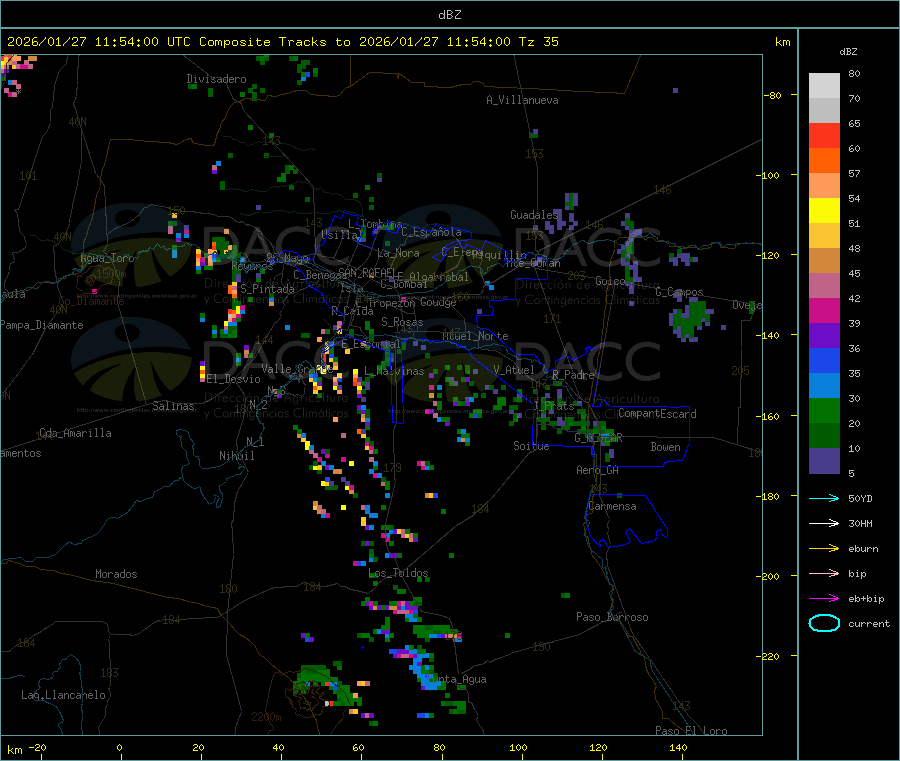Click the 'El_Desvio' map label
Image resolution: width=900 pixels, height=761 pixels.
pyautogui.click(x=233, y=379)
